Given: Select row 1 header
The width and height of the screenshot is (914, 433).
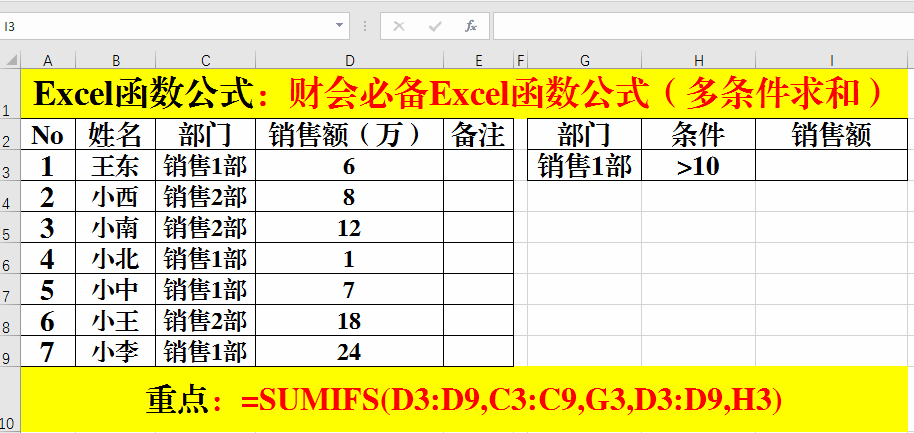Looking at the screenshot, I should [10, 93].
